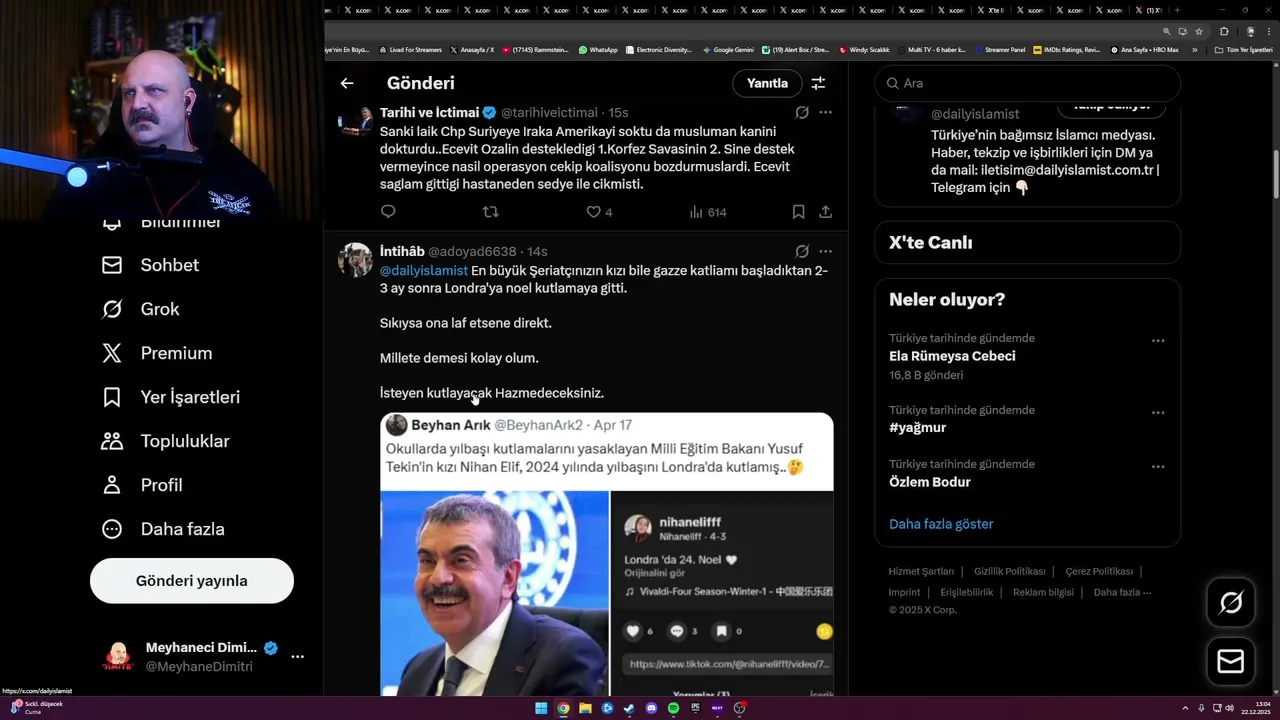1280x720 pixels.
Task: Open Sohbet in the sidebar
Action: coord(150,265)
